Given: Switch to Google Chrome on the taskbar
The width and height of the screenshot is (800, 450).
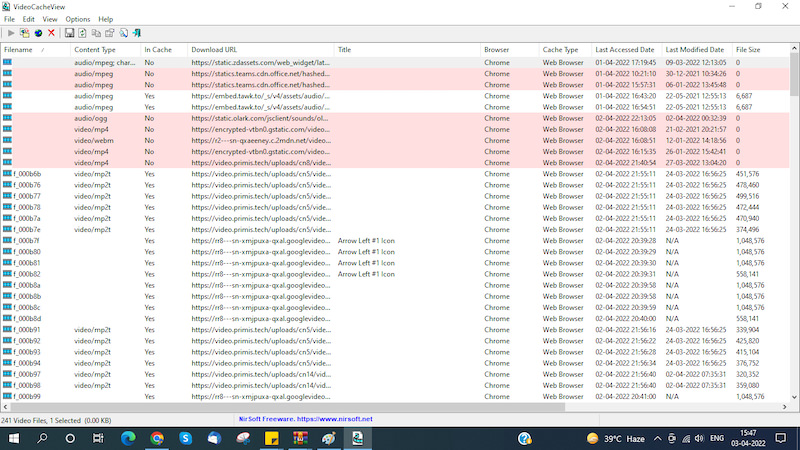Looking at the screenshot, I should 157,439.
